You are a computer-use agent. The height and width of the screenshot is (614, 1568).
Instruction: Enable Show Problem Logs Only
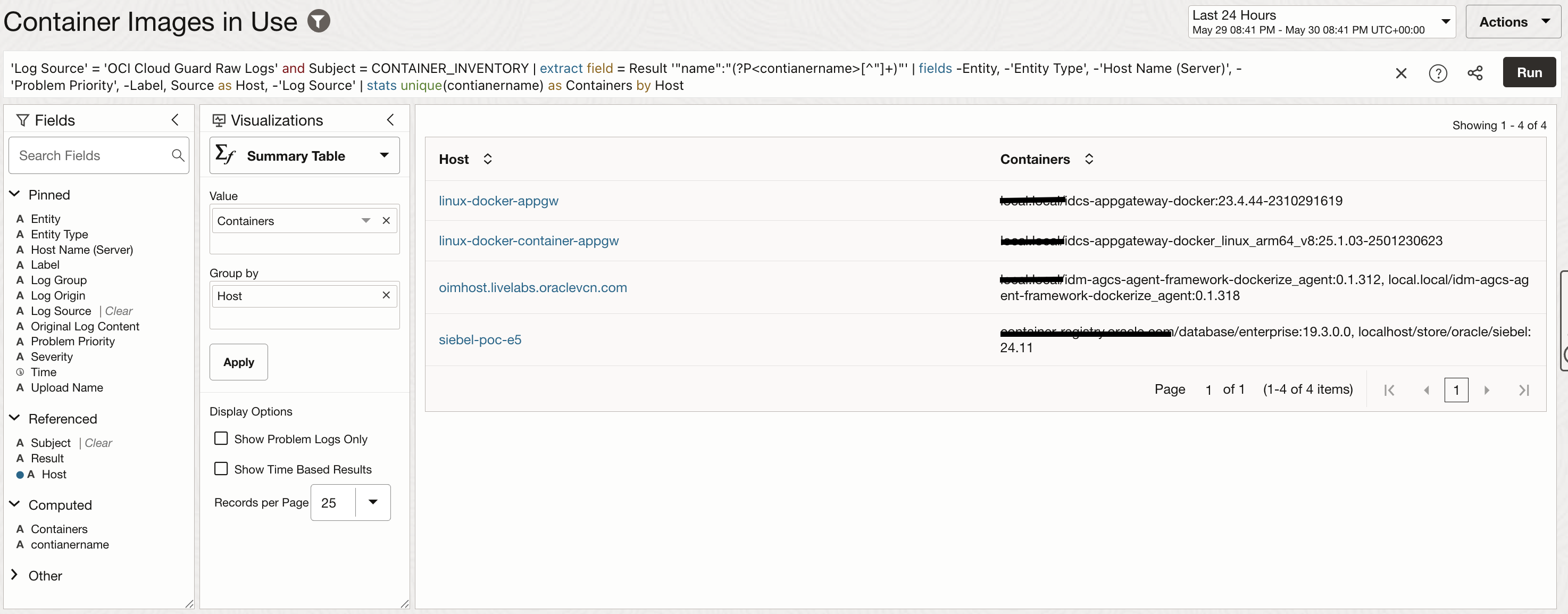tap(221, 438)
